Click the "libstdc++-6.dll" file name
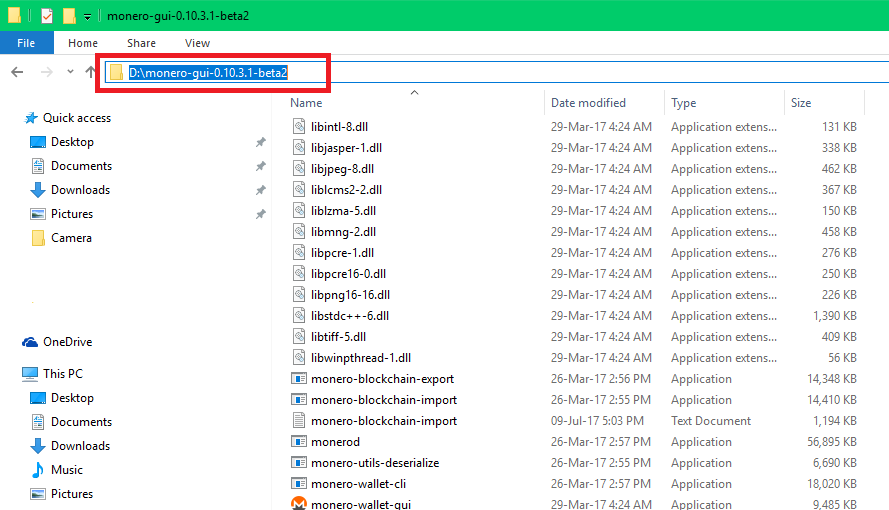This screenshot has width=889, height=510. pos(350,316)
